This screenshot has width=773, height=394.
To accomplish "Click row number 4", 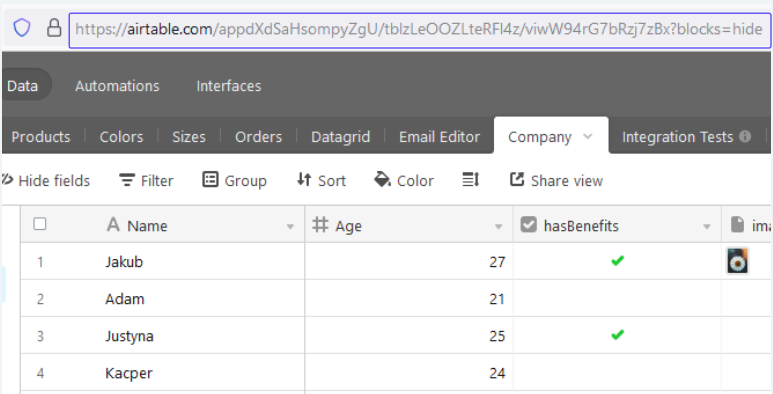I will coord(40,373).
